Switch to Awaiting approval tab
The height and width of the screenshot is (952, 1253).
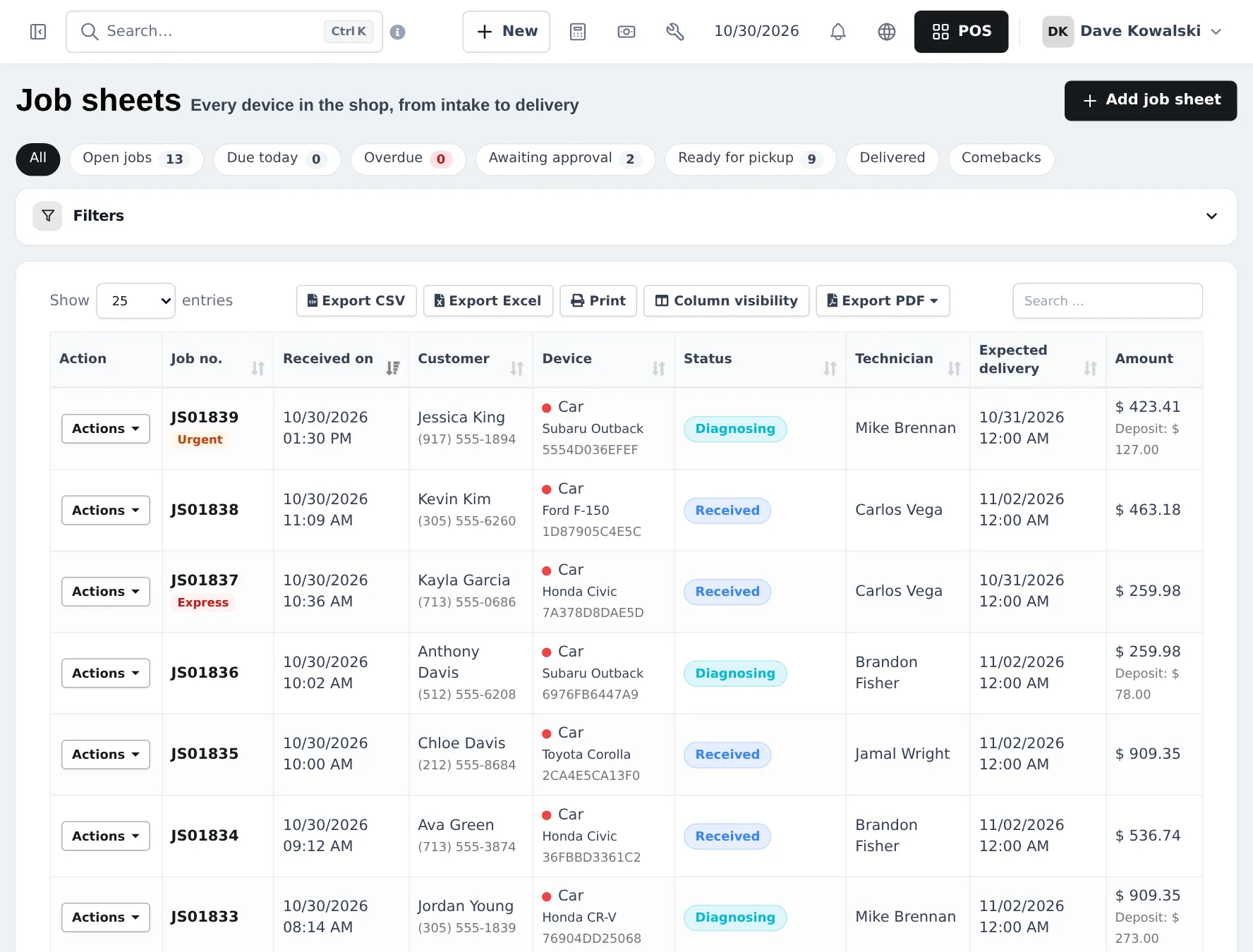[x=565, y=159]
